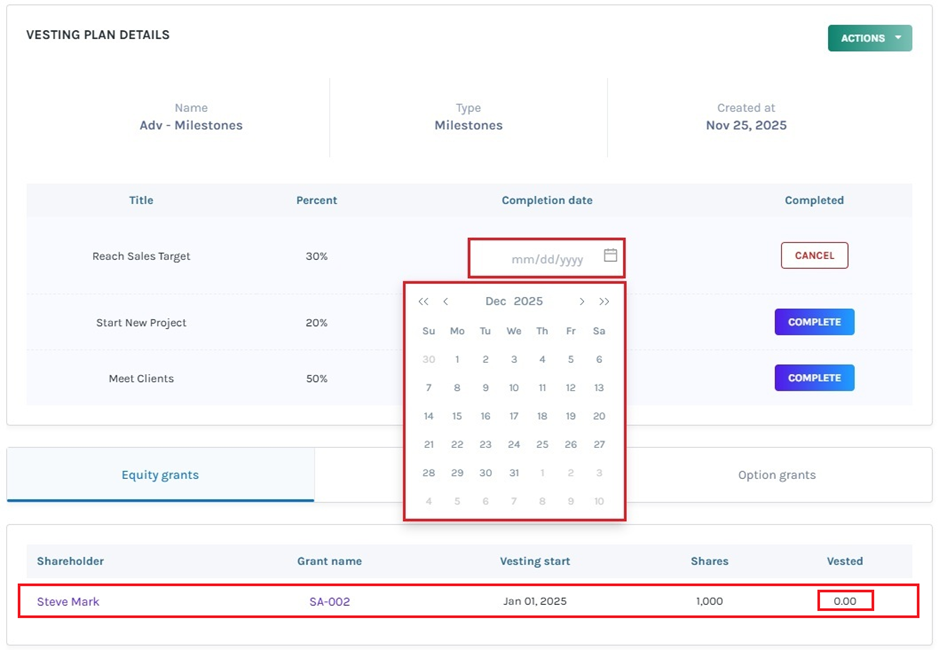This screenshot has width=939, height=650.
Task: Switch to the Option grants tab
Action: pos(776,475)
